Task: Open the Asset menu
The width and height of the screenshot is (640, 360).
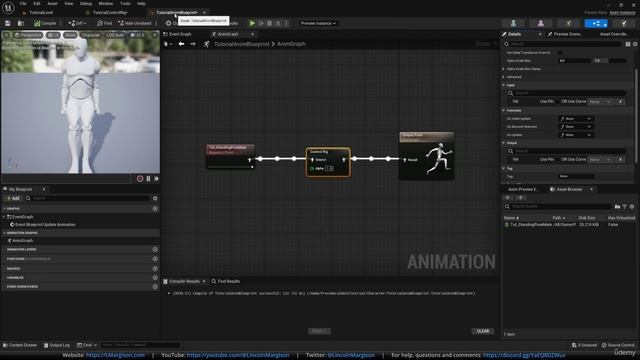Action: point(52,3)
